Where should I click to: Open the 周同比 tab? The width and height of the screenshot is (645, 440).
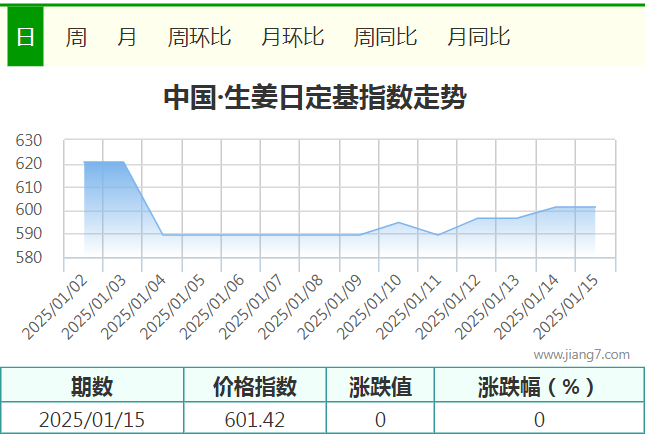[x=385, y=37]
